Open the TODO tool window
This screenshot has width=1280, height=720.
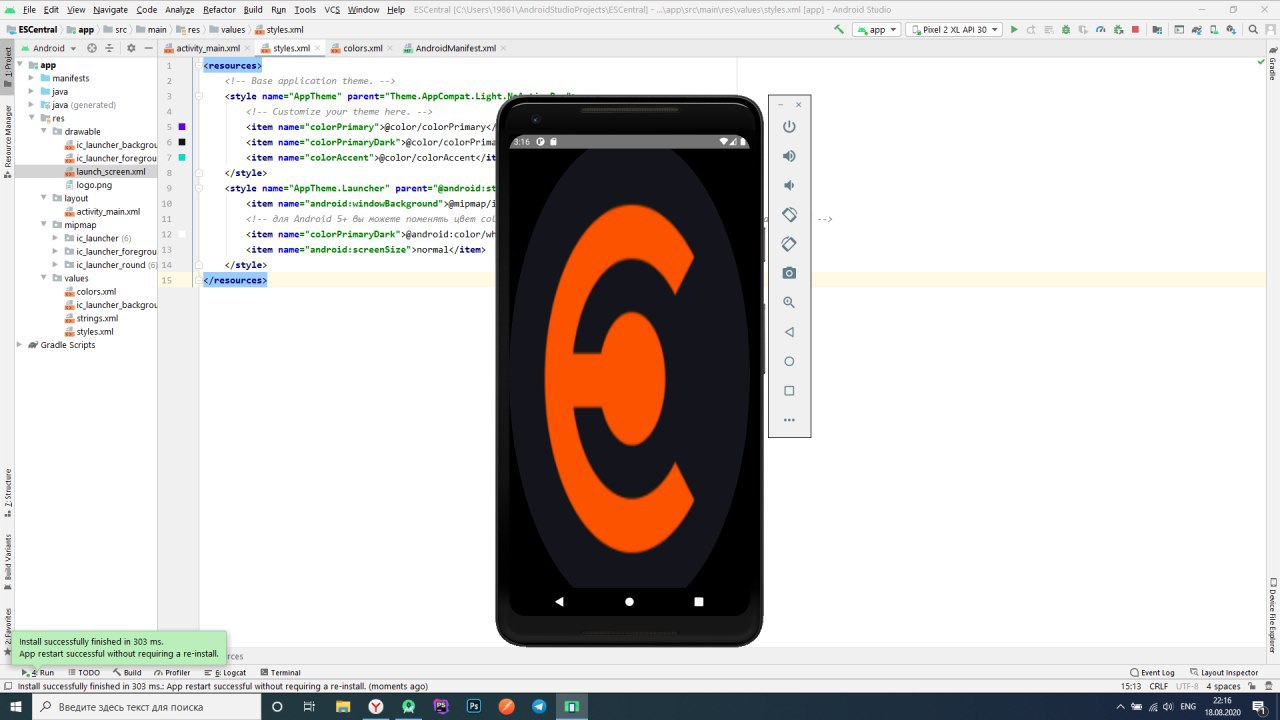[83, 673]
